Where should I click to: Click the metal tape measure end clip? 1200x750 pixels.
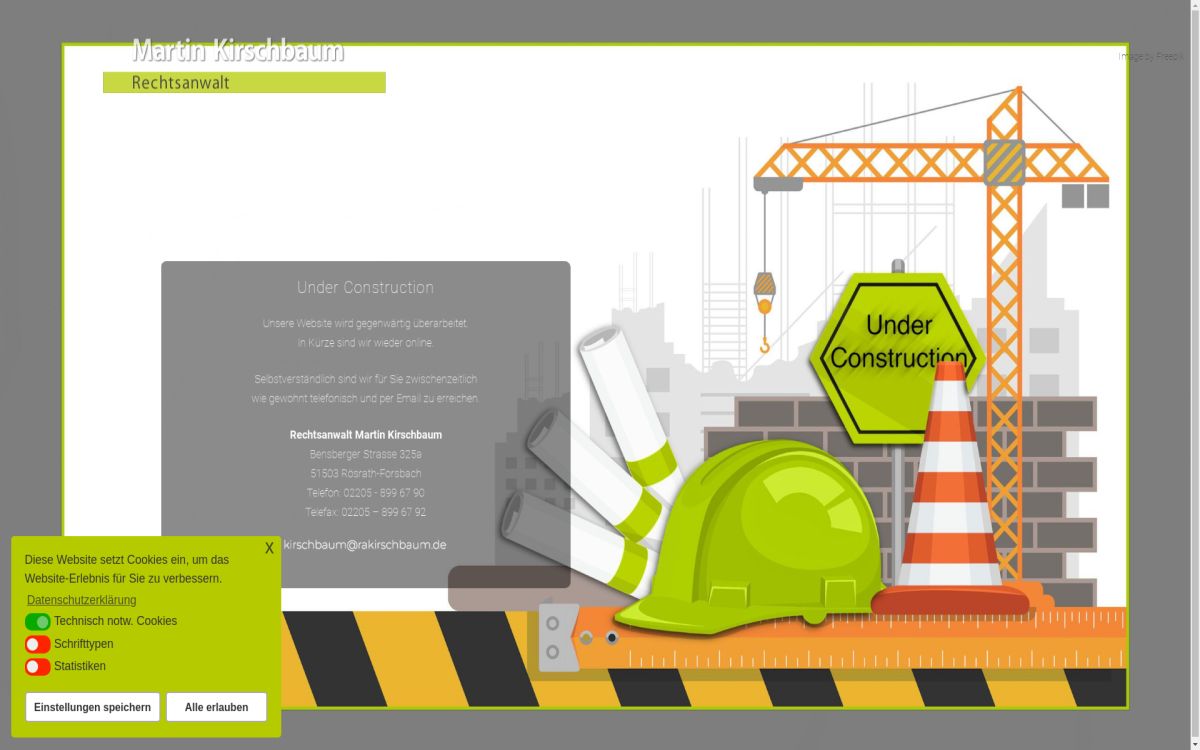pos(557,637)
